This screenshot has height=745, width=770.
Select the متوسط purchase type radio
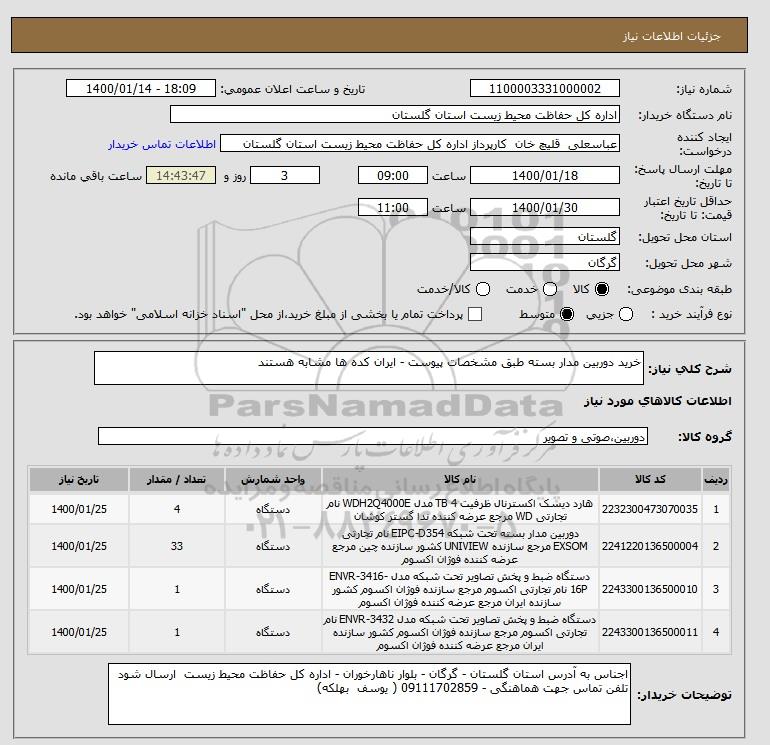[x=567, y=314]
